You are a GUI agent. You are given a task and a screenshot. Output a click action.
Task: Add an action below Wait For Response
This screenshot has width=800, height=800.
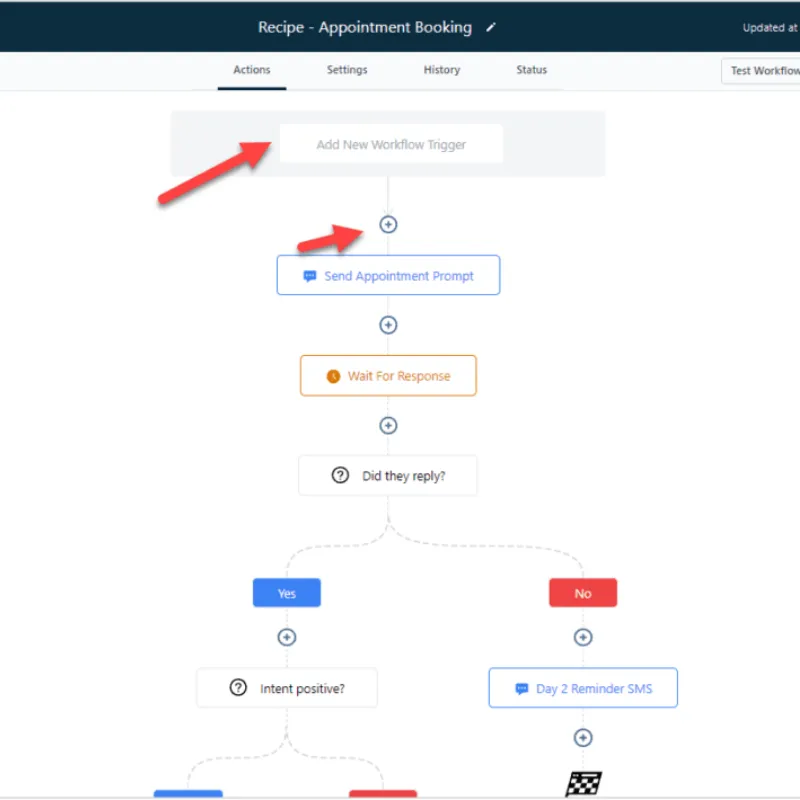(x=388, y=426)
